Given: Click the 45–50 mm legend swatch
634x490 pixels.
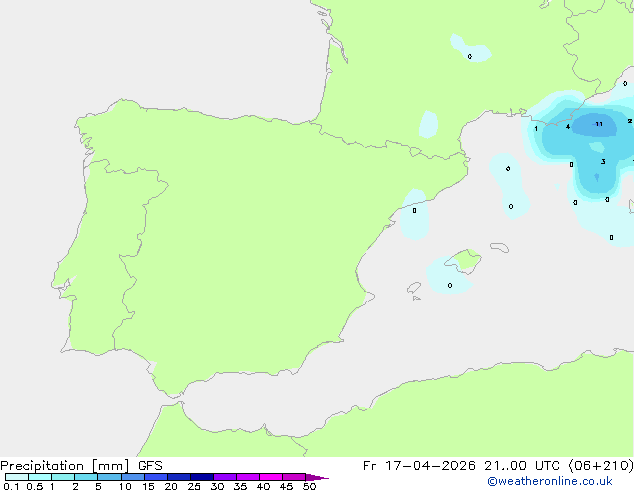Looking at the screenshot, I should (x=294, y=477).
